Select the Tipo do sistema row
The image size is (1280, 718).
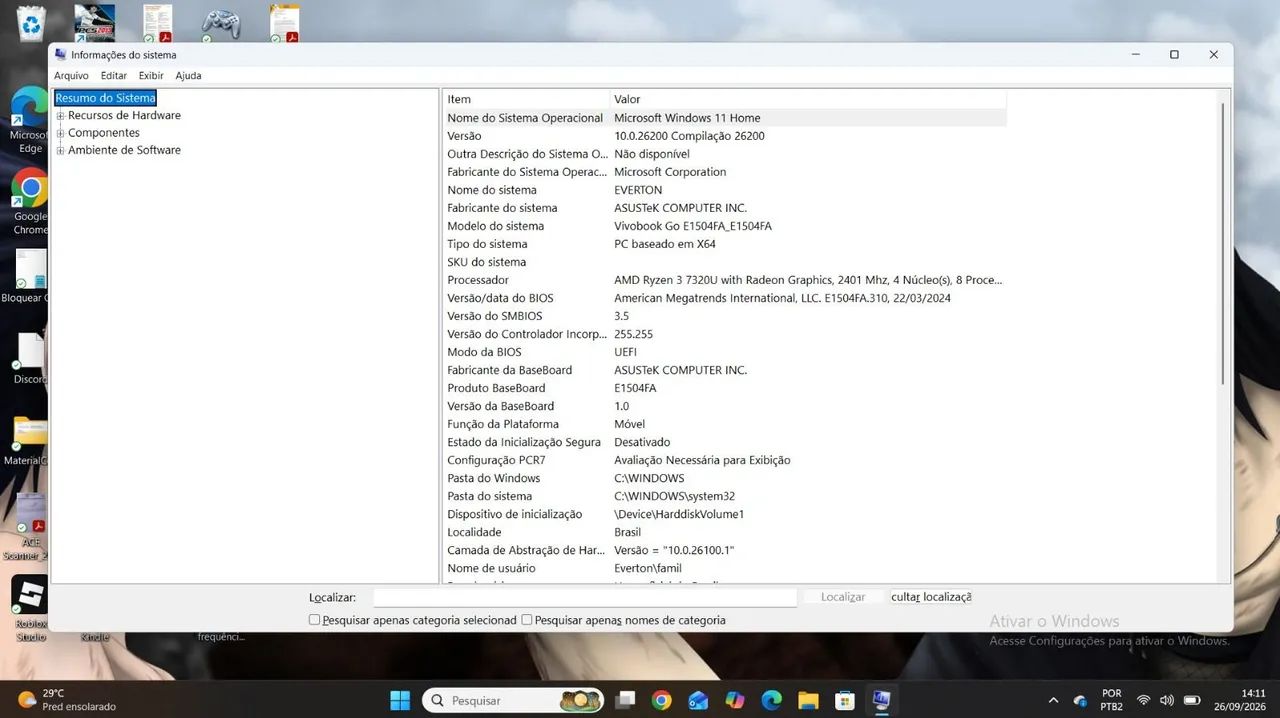[725, 244]
